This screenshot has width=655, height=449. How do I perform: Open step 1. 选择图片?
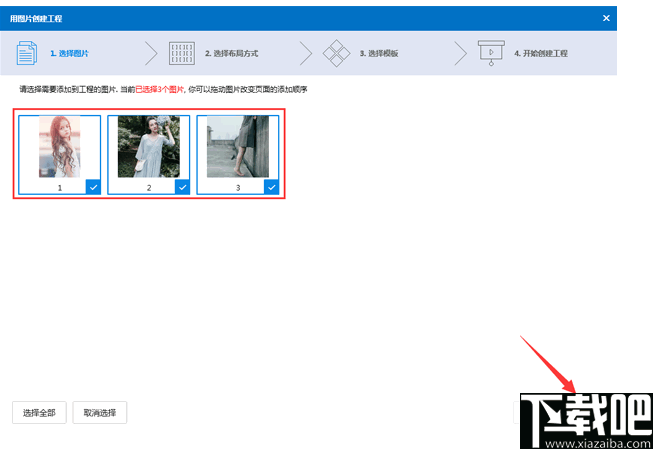point(69,53)
